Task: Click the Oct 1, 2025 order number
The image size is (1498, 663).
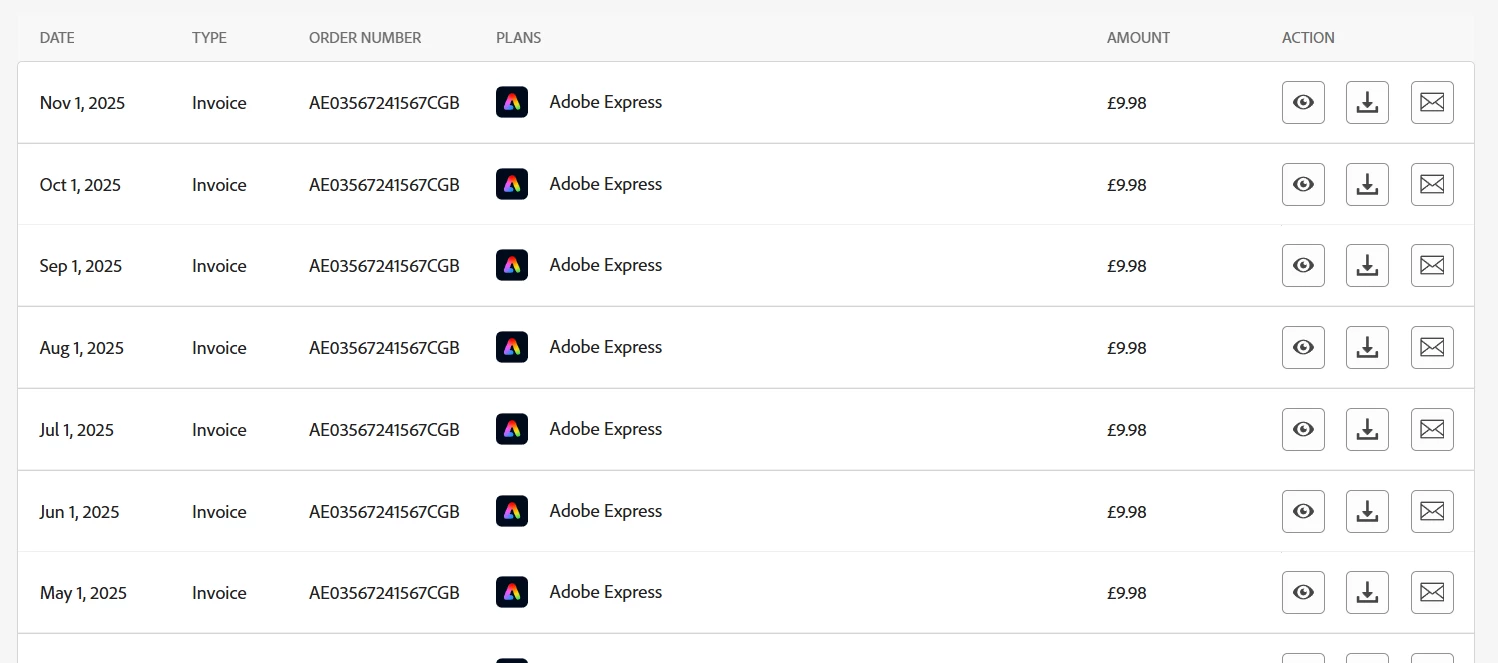Action: [x=384, y=185]
